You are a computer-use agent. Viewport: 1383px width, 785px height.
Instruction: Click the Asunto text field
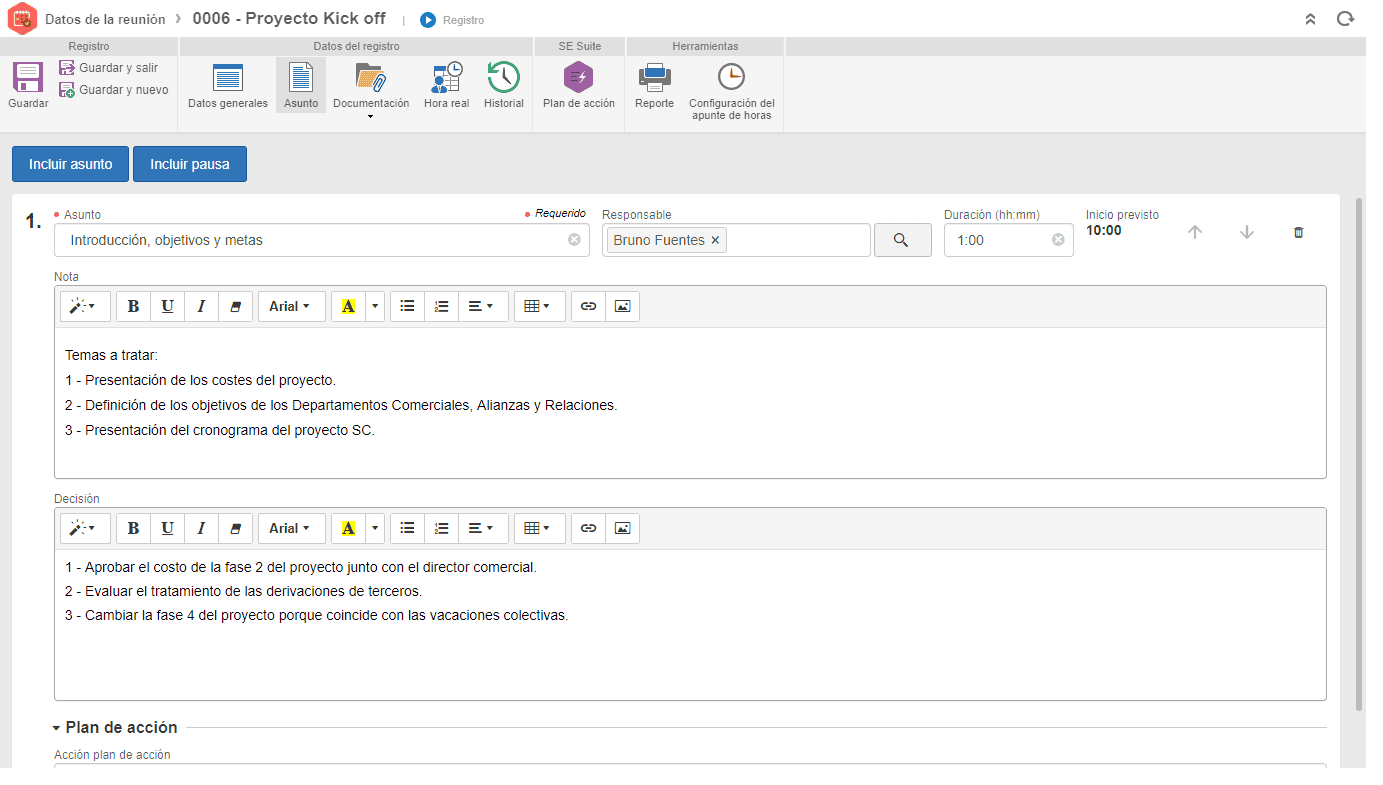click(321, 240)
